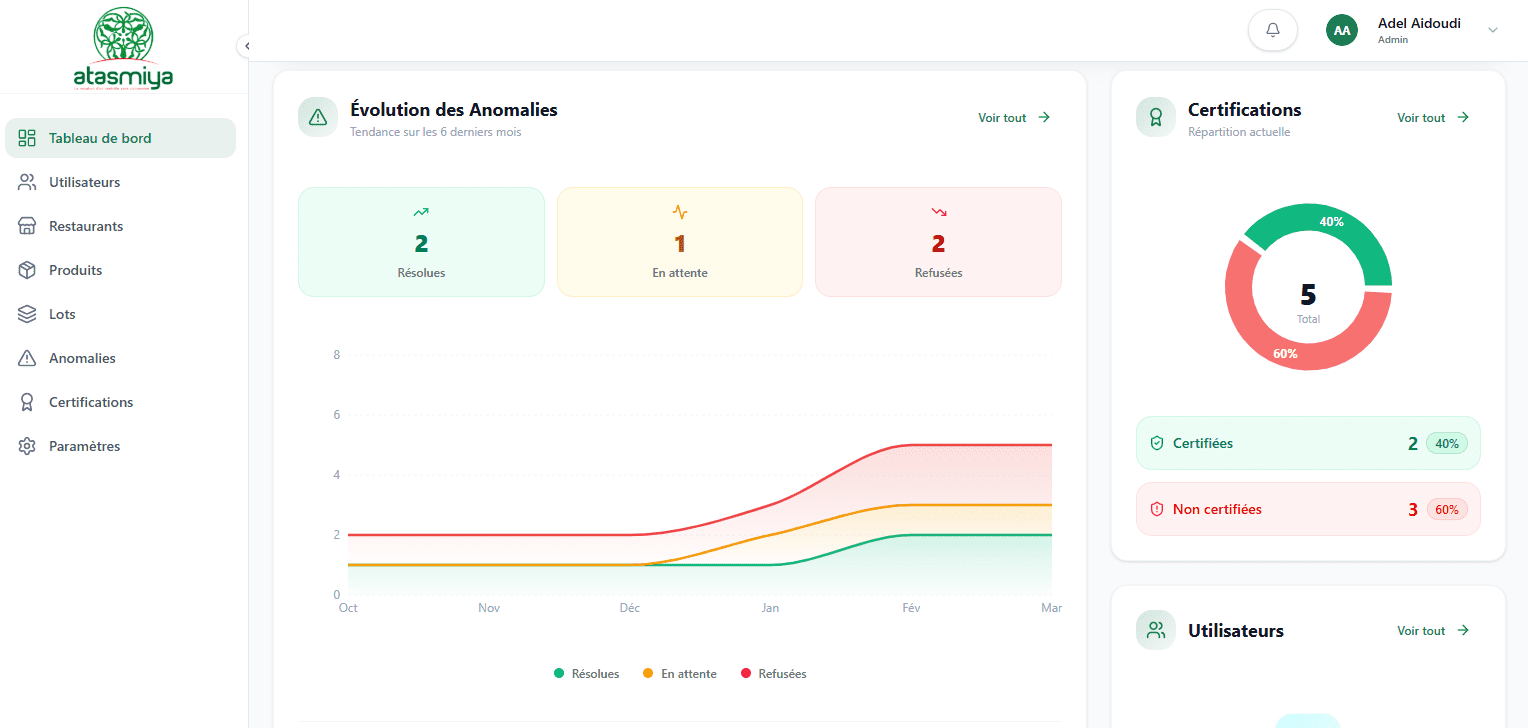The image size is (1528, 728).
Task: Click the Utilisateurs card people icon
Action: pos(1155,630)
